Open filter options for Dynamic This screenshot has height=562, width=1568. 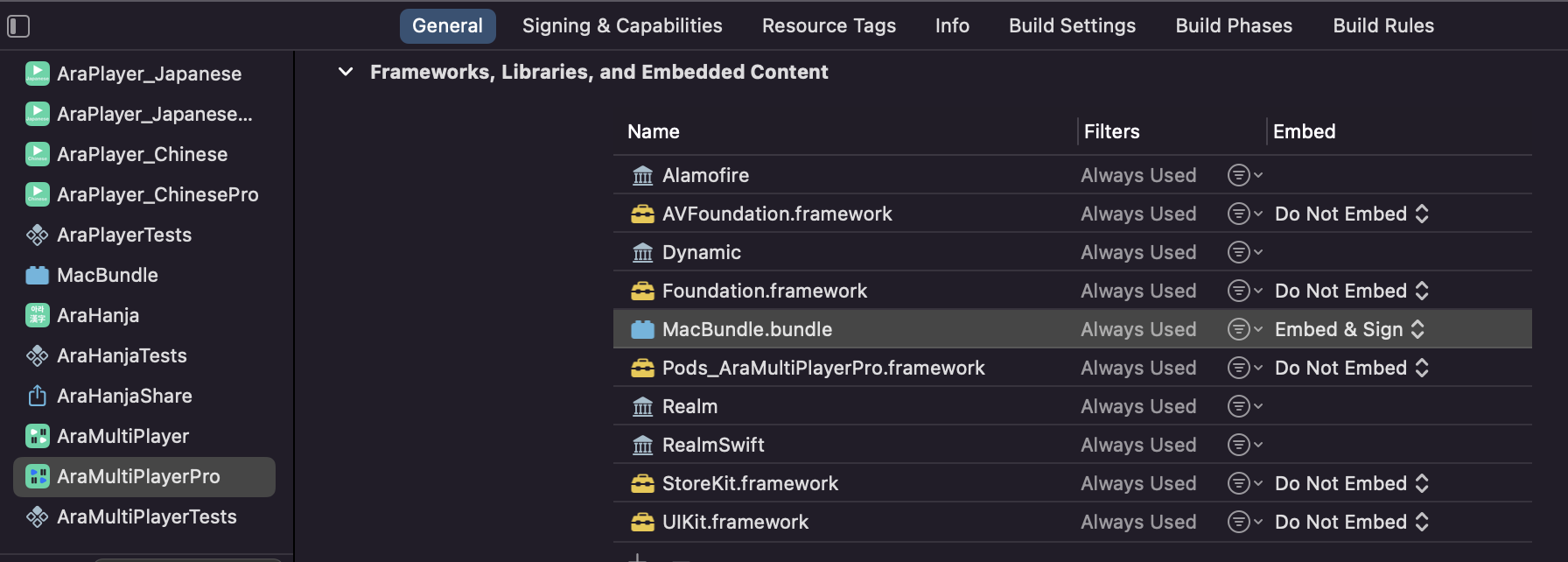coord(1244,252)
